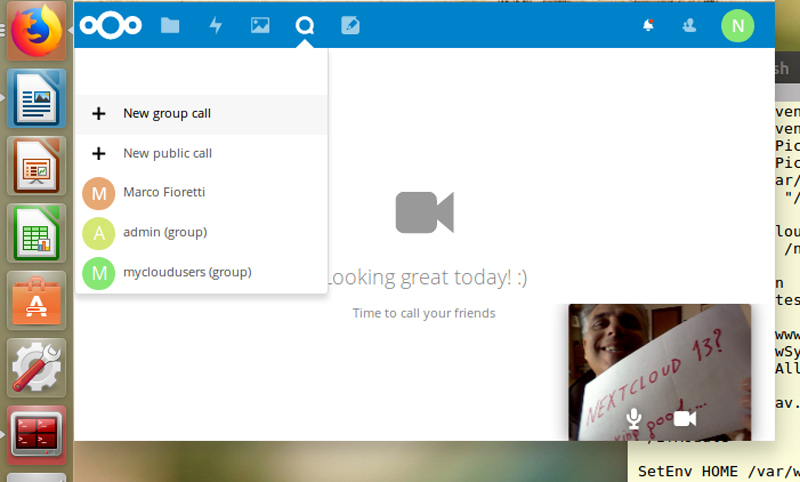Screen dimensions: 800x482
Task: Choose New public call
Action: (167, 154)
